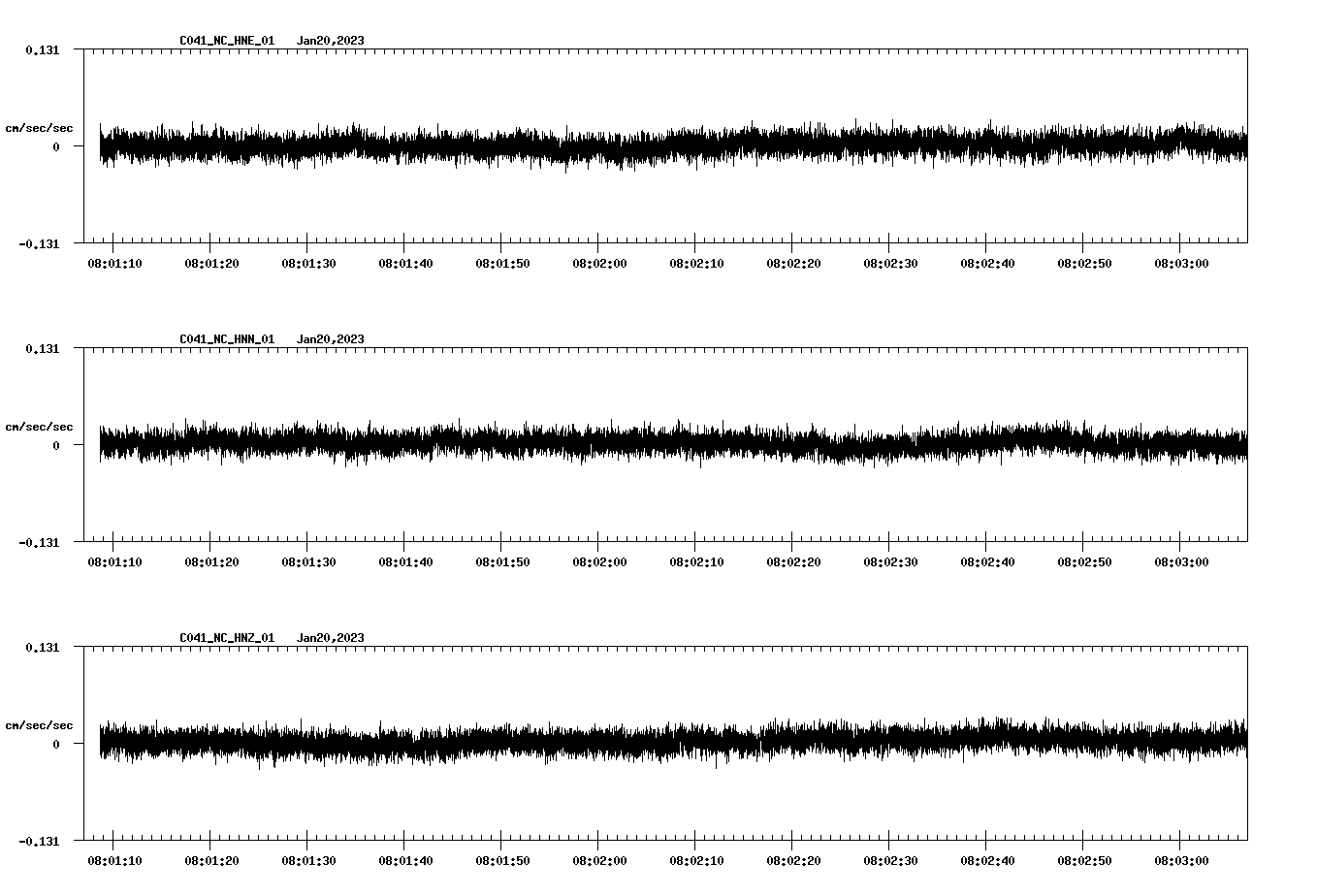Click the C041_NC_HNE_01 channel title

coord(227,41)
